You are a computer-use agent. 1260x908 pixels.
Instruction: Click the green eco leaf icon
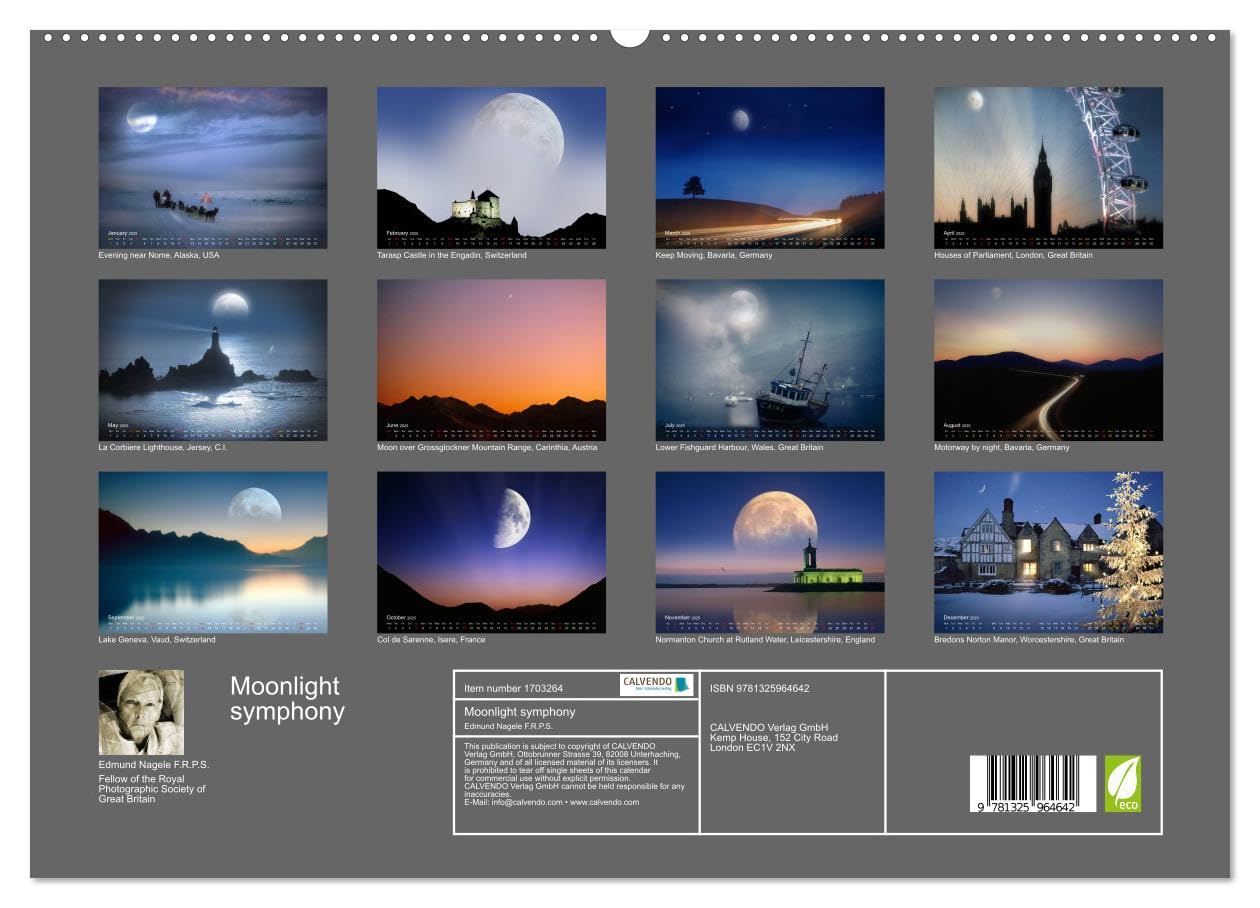1122,784
